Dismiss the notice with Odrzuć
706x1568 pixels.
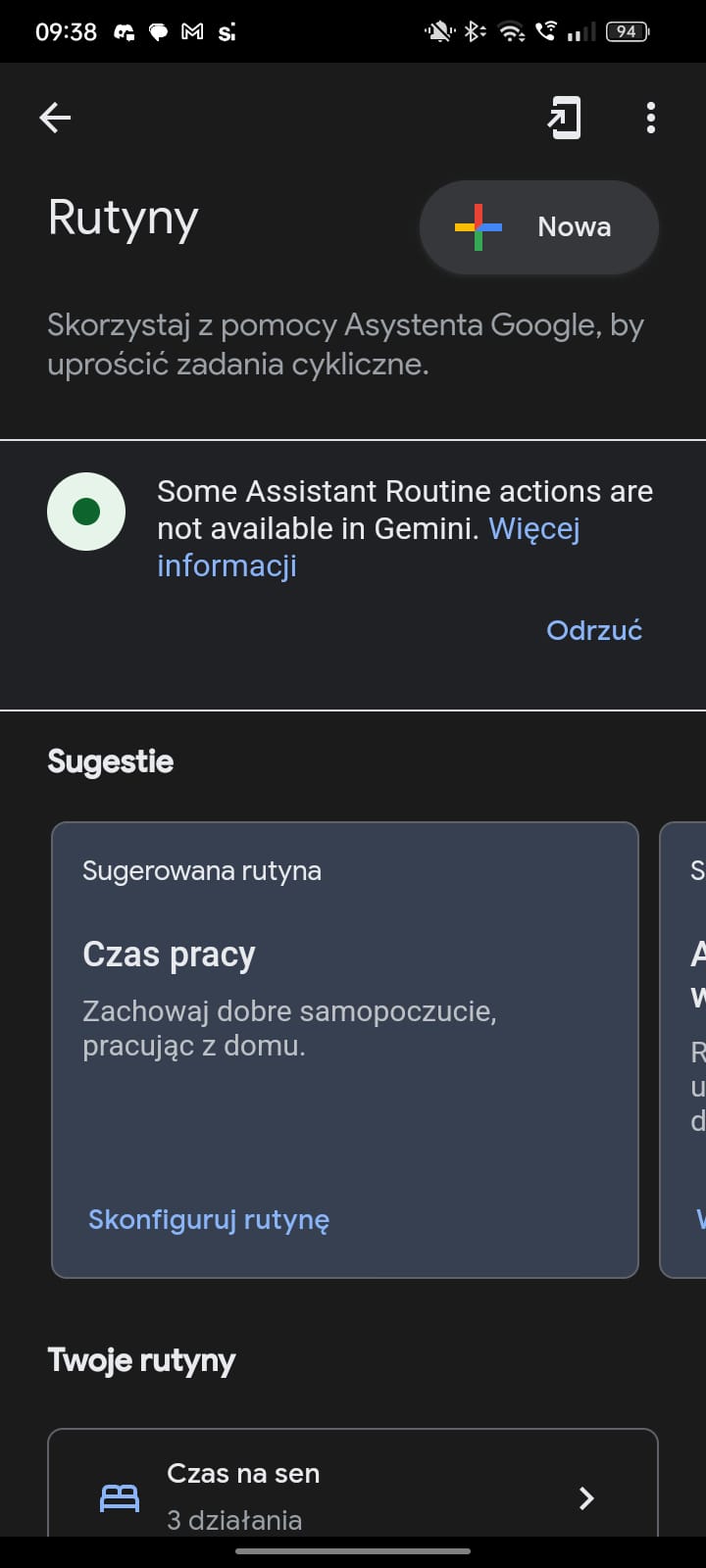click(594, 630)
